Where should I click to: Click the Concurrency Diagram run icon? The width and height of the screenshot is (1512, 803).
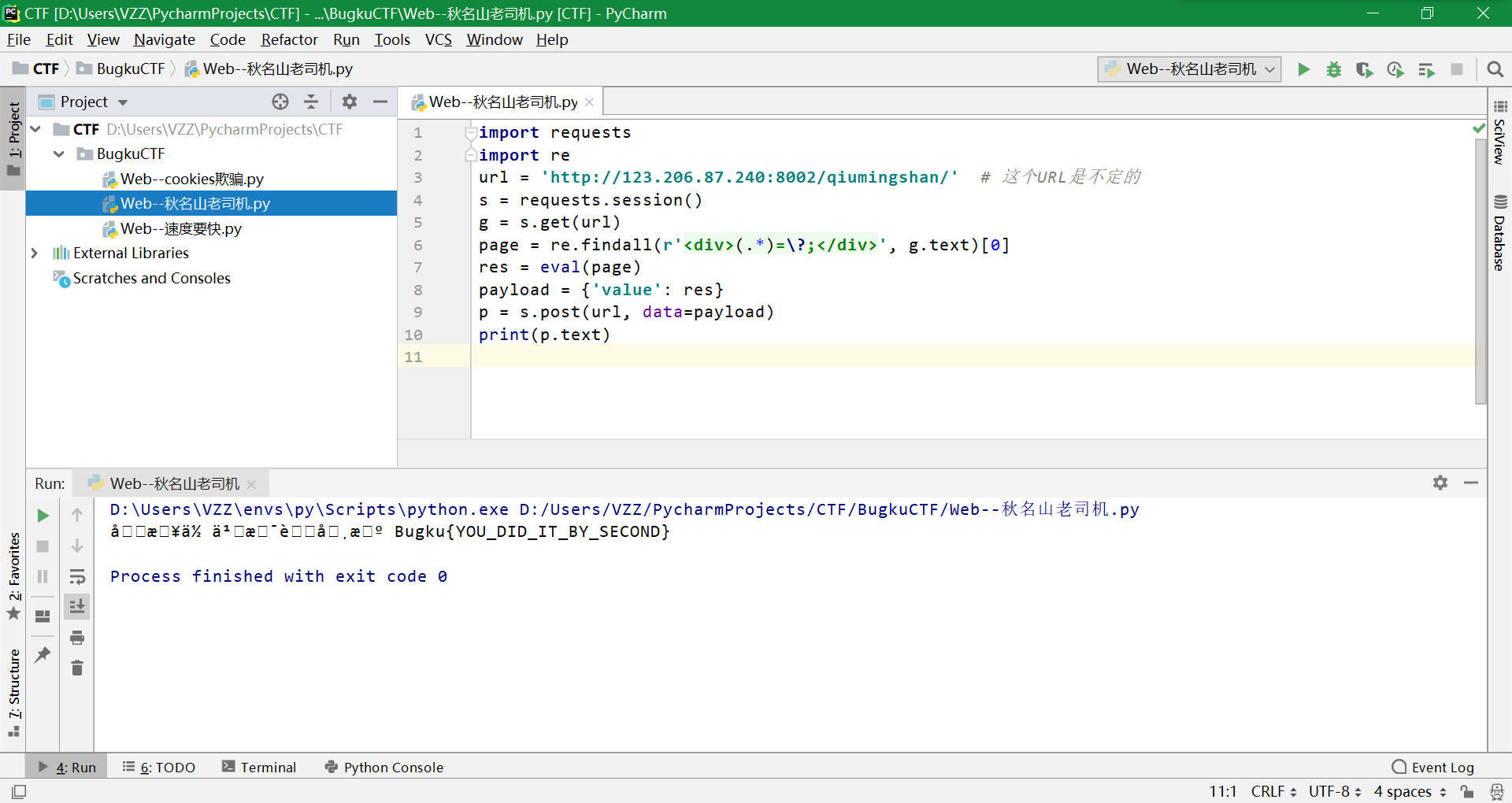click(1426, 69)
